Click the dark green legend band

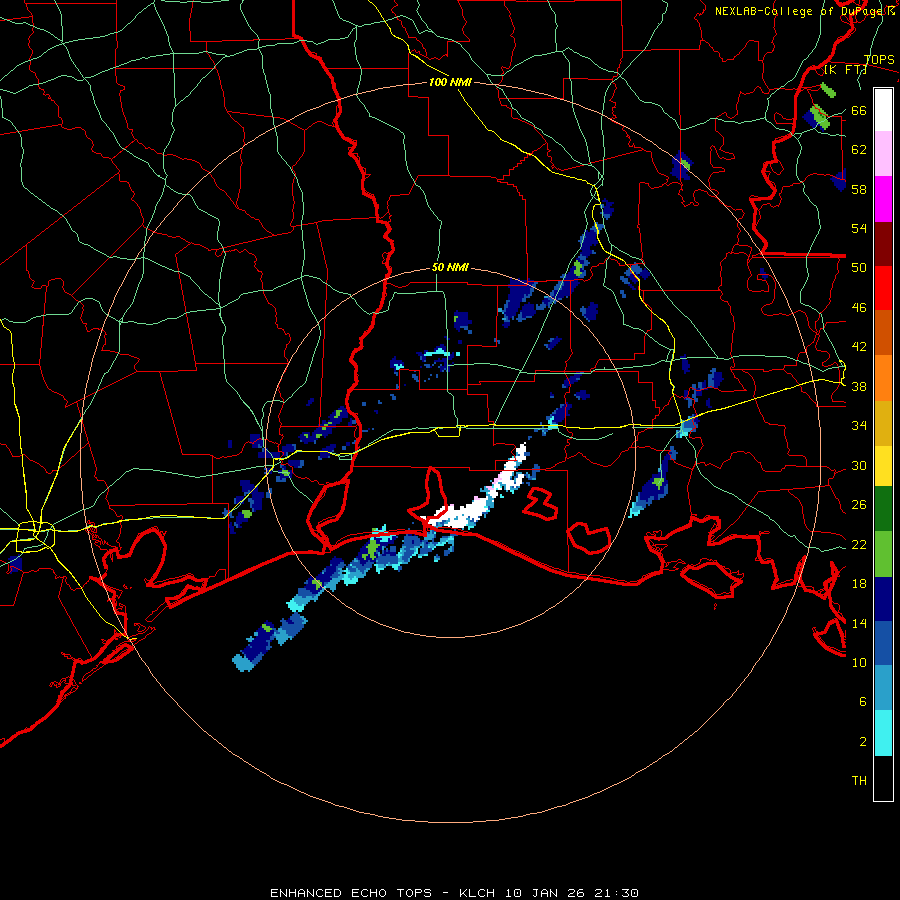(x=883, y=509)
